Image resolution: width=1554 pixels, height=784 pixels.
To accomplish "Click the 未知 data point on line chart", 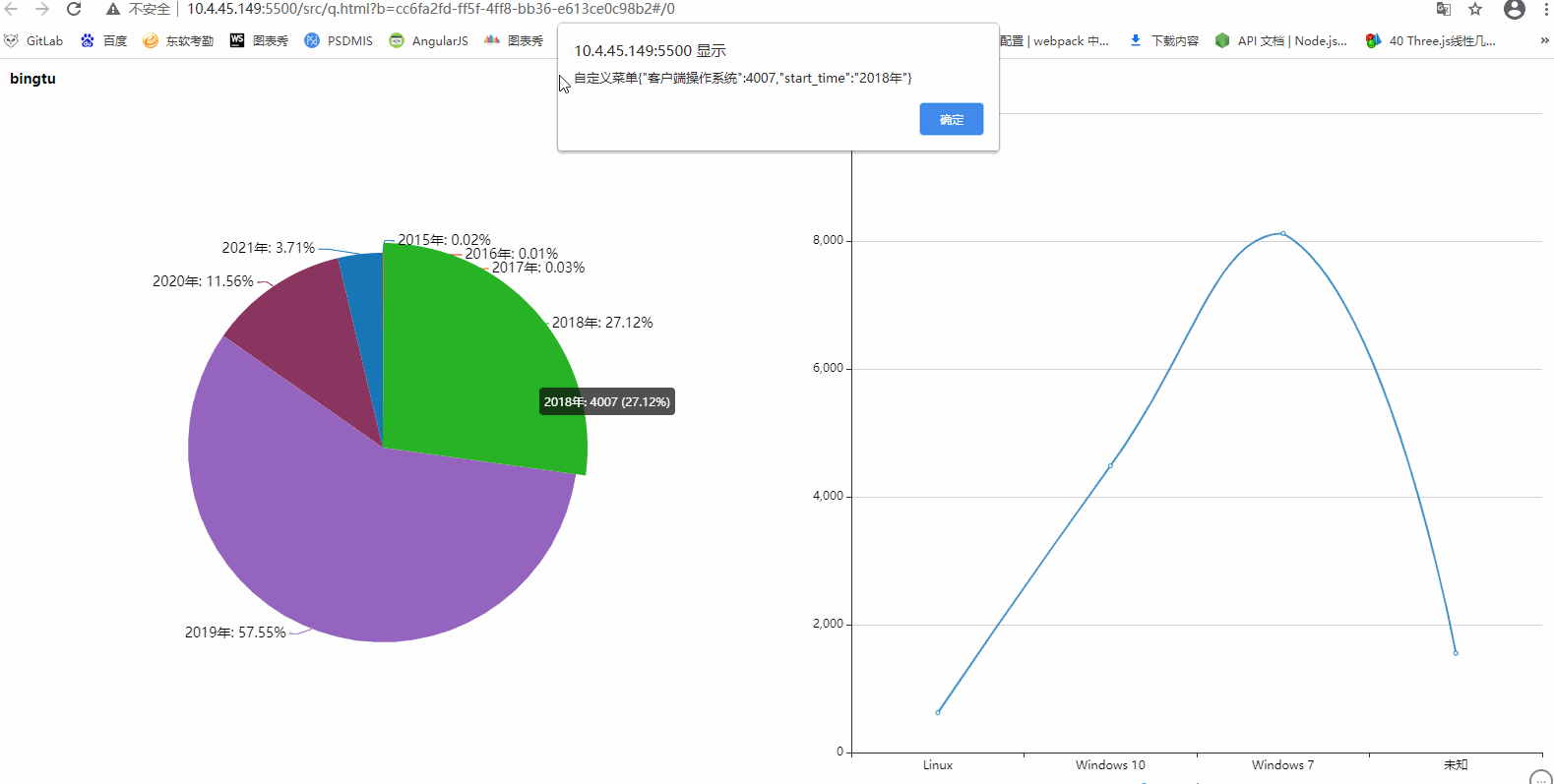I will pos(1456,653).
